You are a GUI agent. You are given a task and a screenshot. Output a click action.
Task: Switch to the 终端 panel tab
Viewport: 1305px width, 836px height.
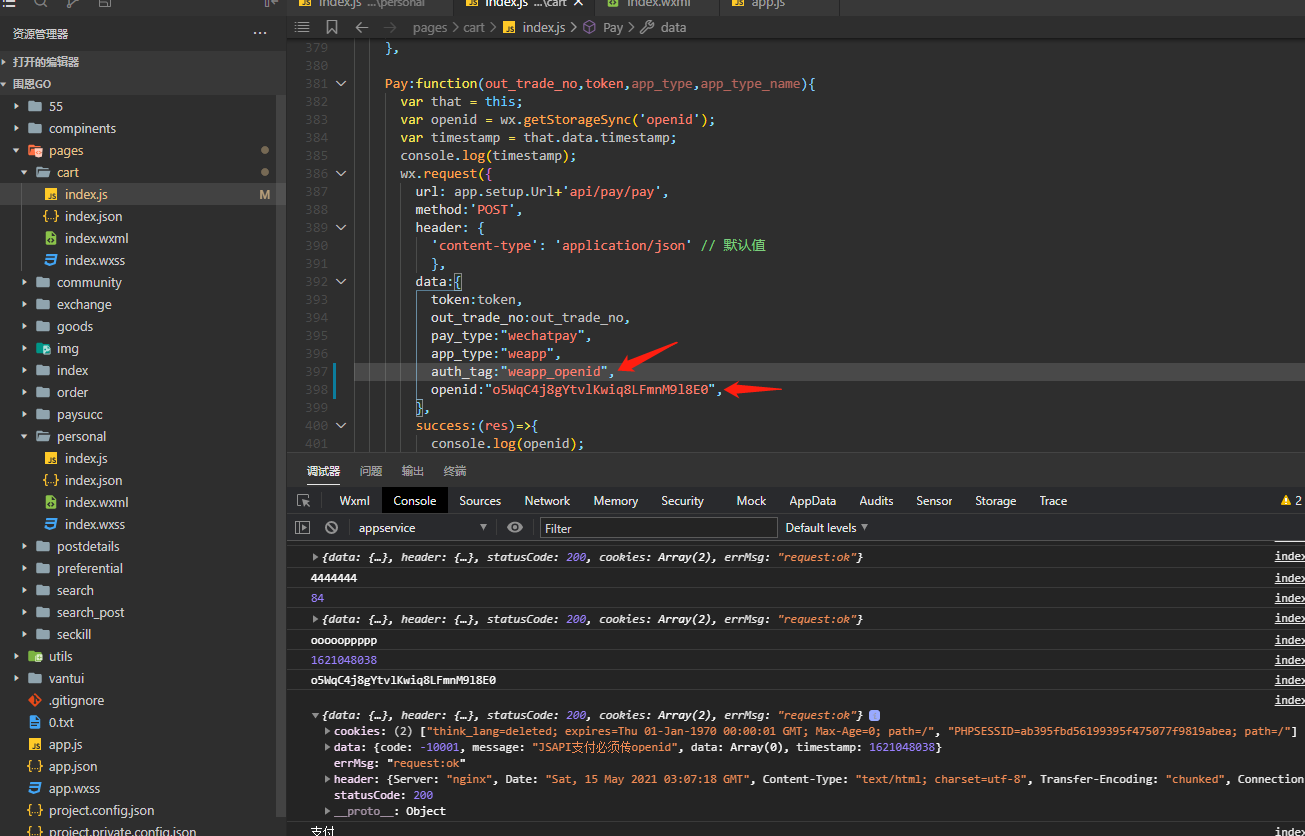[x=455, y=471]
